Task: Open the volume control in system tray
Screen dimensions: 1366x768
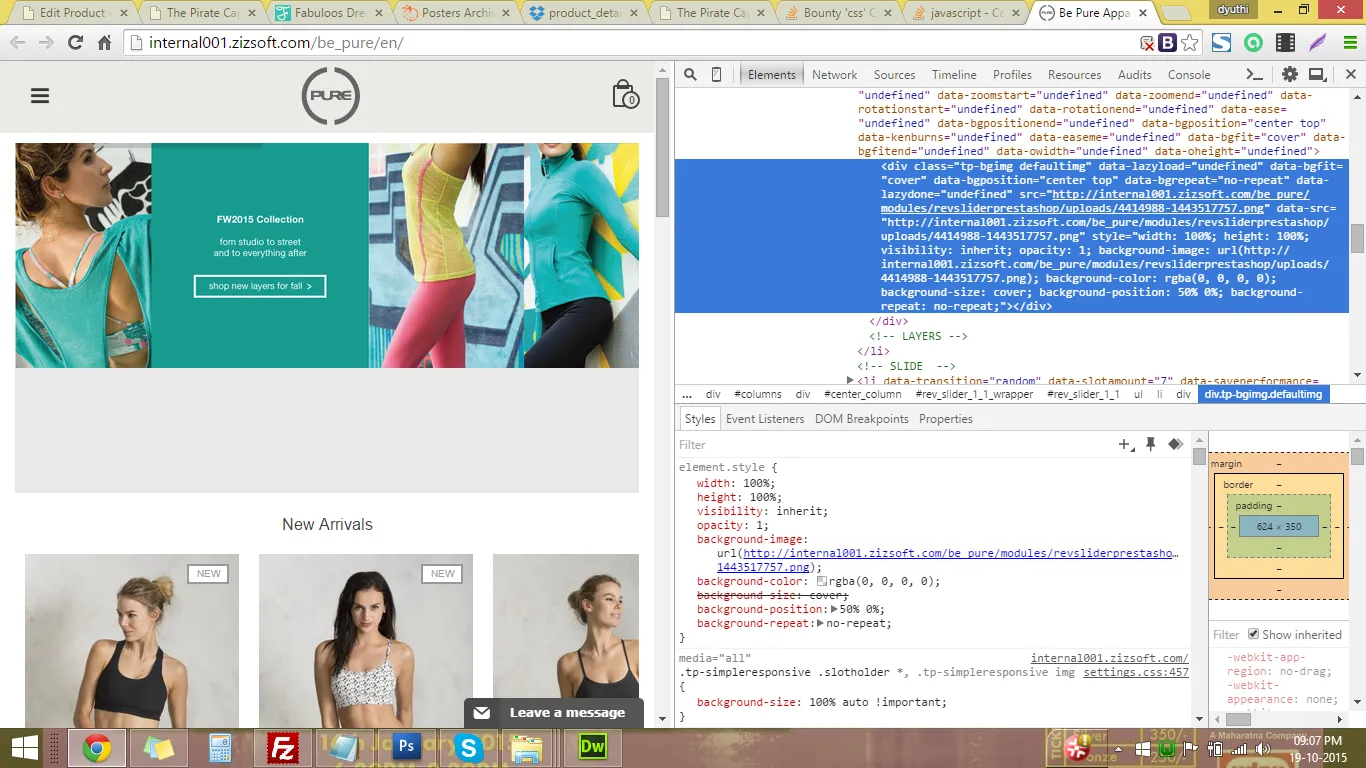Action: click(x=1264, y=748)
